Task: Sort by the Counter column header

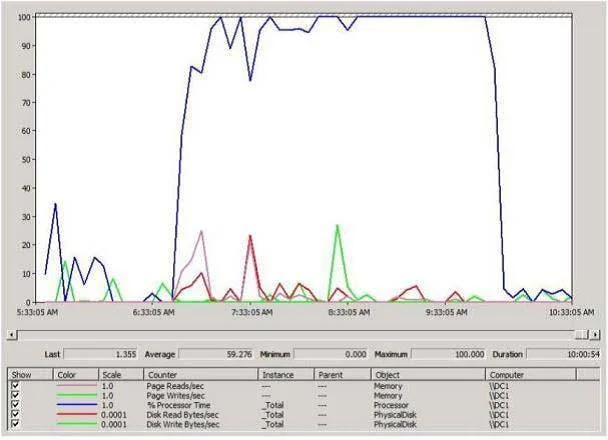Action: click(x=200, y=374)
